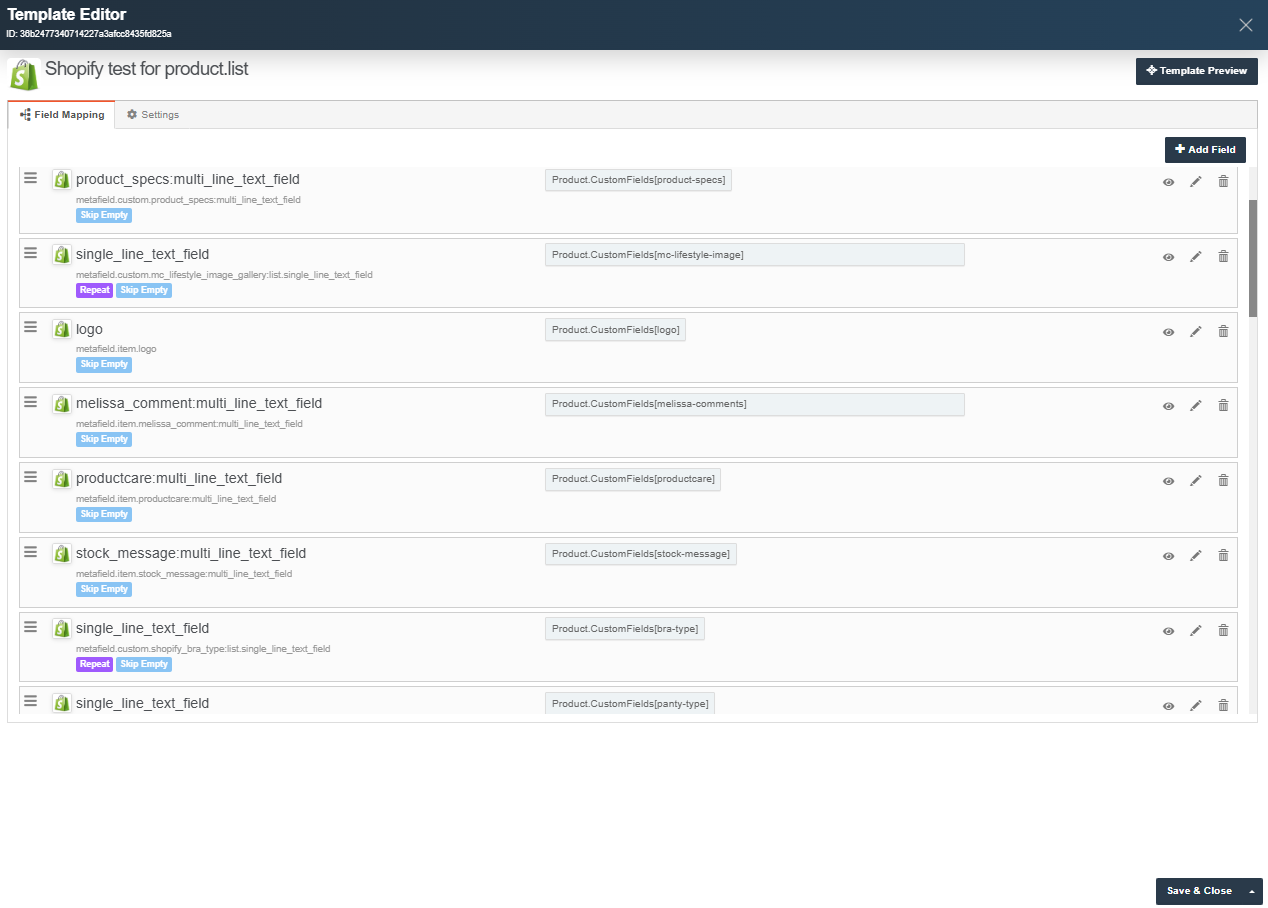Delete the product_specs field via trash icon
The image size is (1268, 908).
click(1223, 182)
